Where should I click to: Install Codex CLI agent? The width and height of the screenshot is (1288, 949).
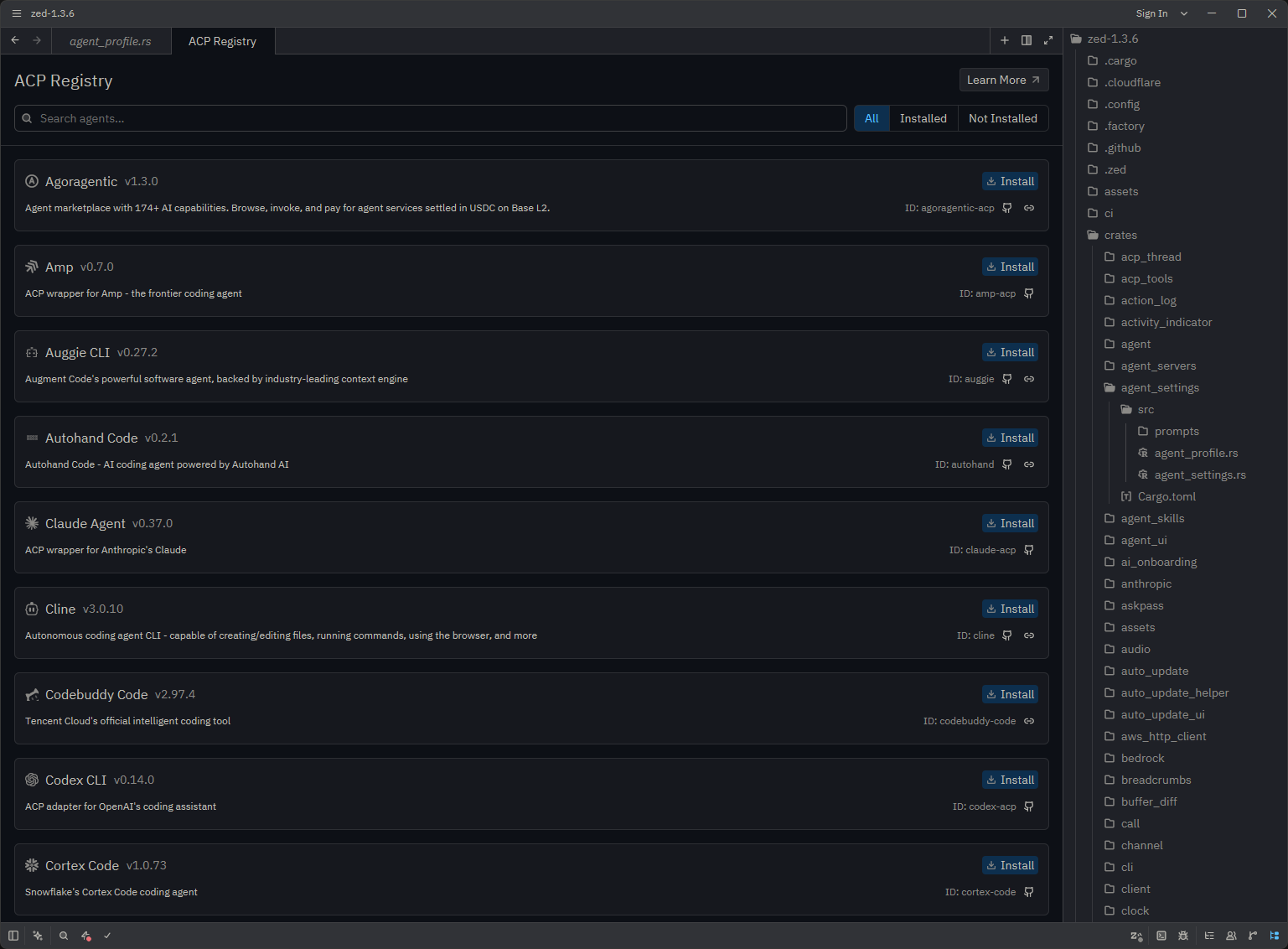[x=1010, y=780]
